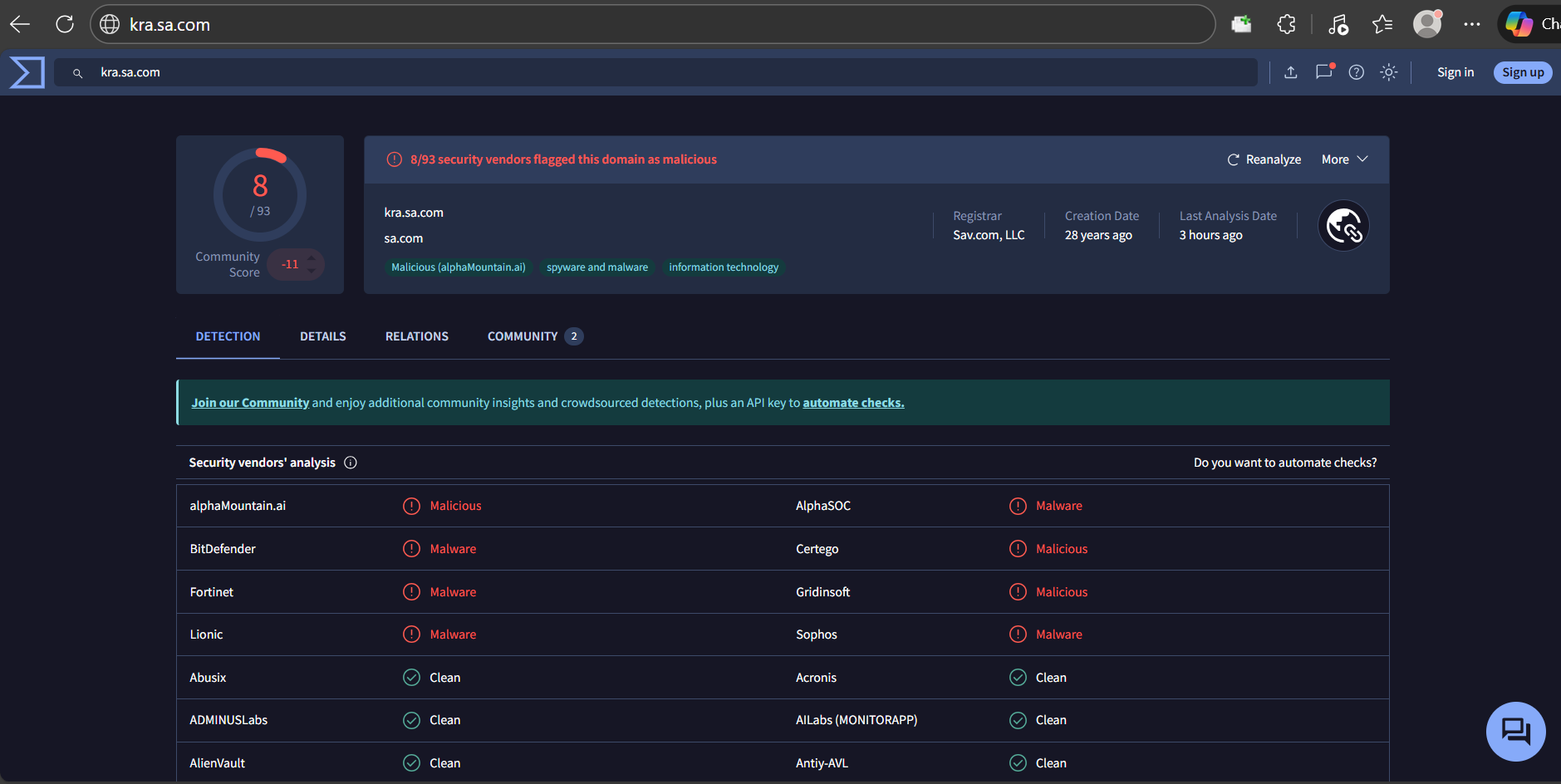This screenshot has width=1561, height=784.
Task: Click the browser refresh button
Action: pyautogui.click(x=65, y=24)
